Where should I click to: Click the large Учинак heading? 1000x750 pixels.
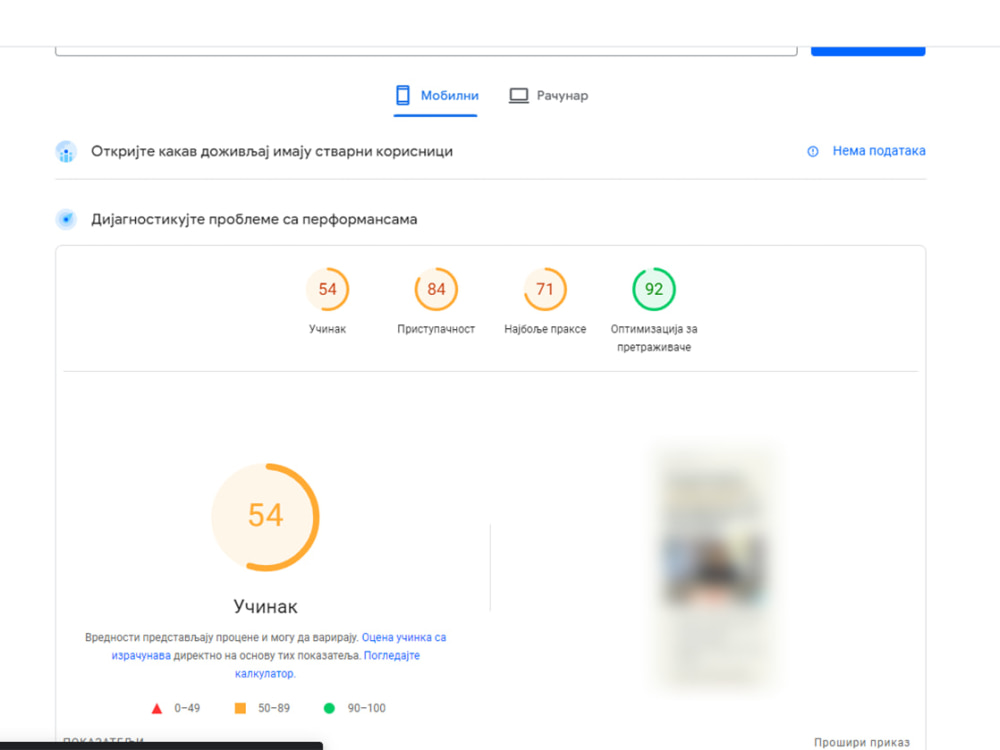[x=265, y=607]
